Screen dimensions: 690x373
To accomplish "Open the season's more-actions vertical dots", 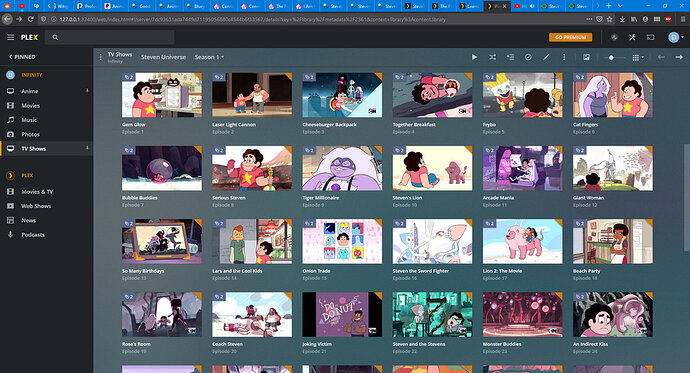I will [x=564, y=57].
